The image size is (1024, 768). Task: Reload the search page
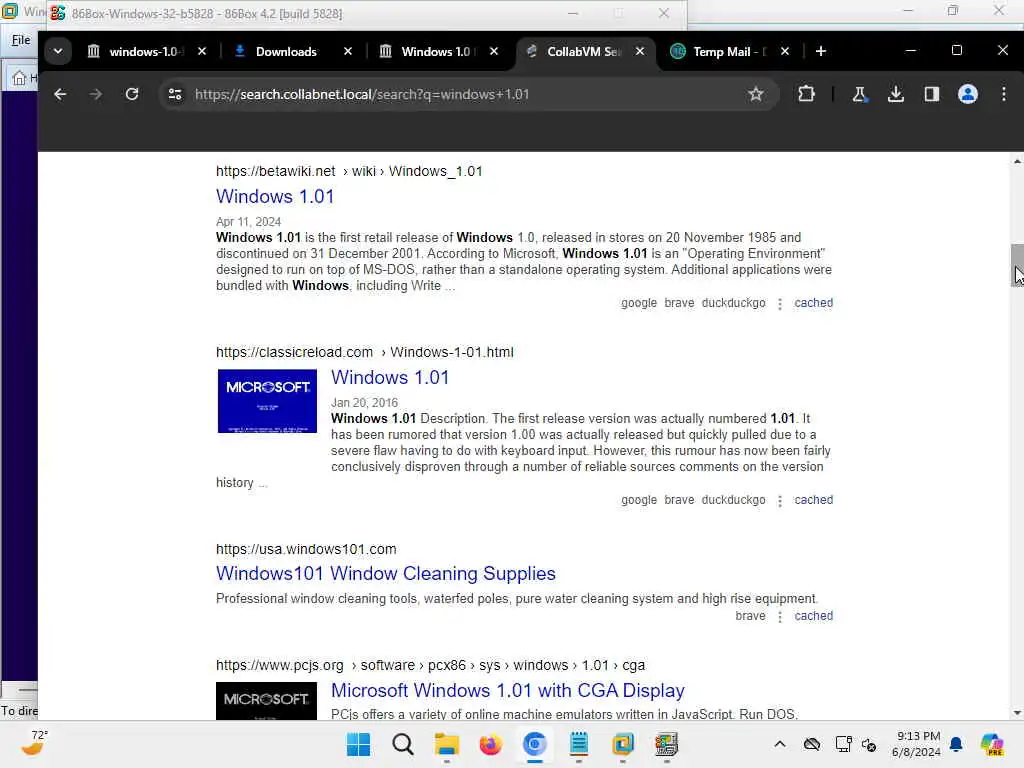[x=132, y=94]
